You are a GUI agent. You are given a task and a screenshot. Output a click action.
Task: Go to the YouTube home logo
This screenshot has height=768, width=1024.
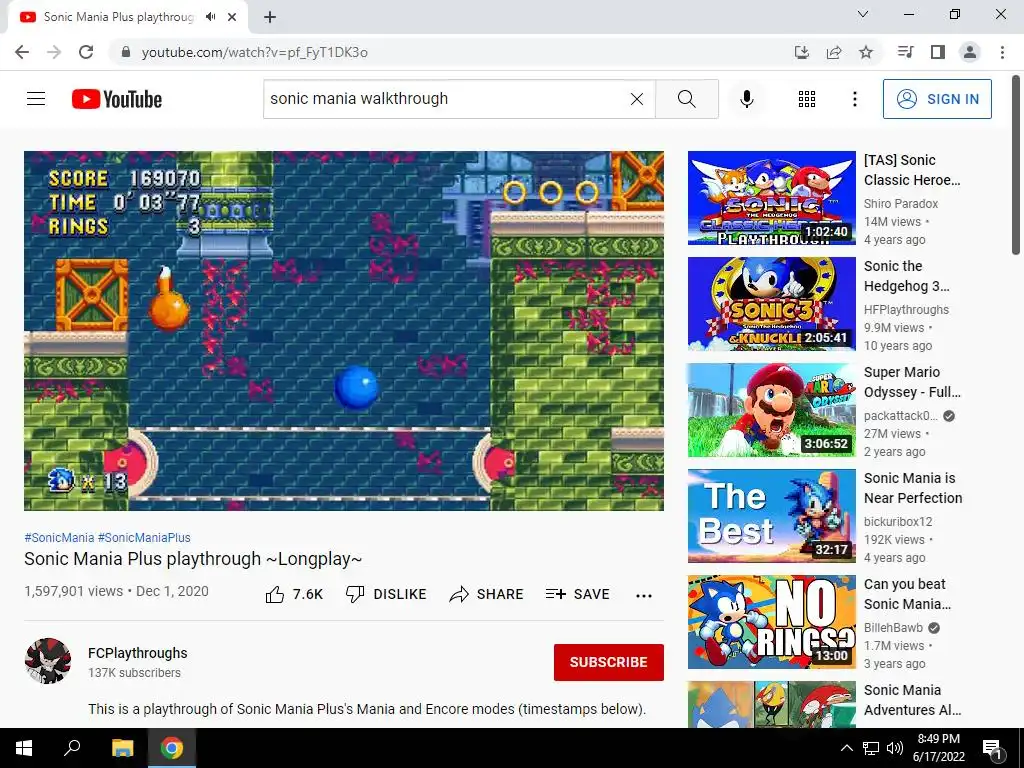point(117,99)
